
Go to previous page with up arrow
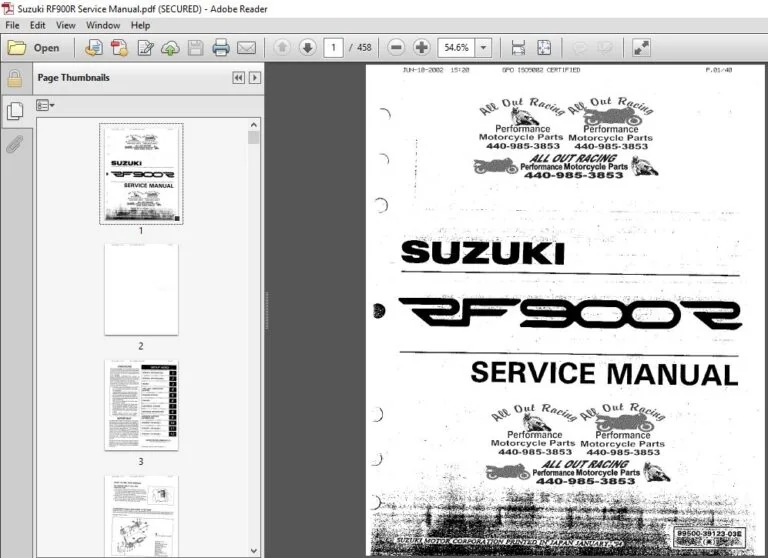[282, 48]
